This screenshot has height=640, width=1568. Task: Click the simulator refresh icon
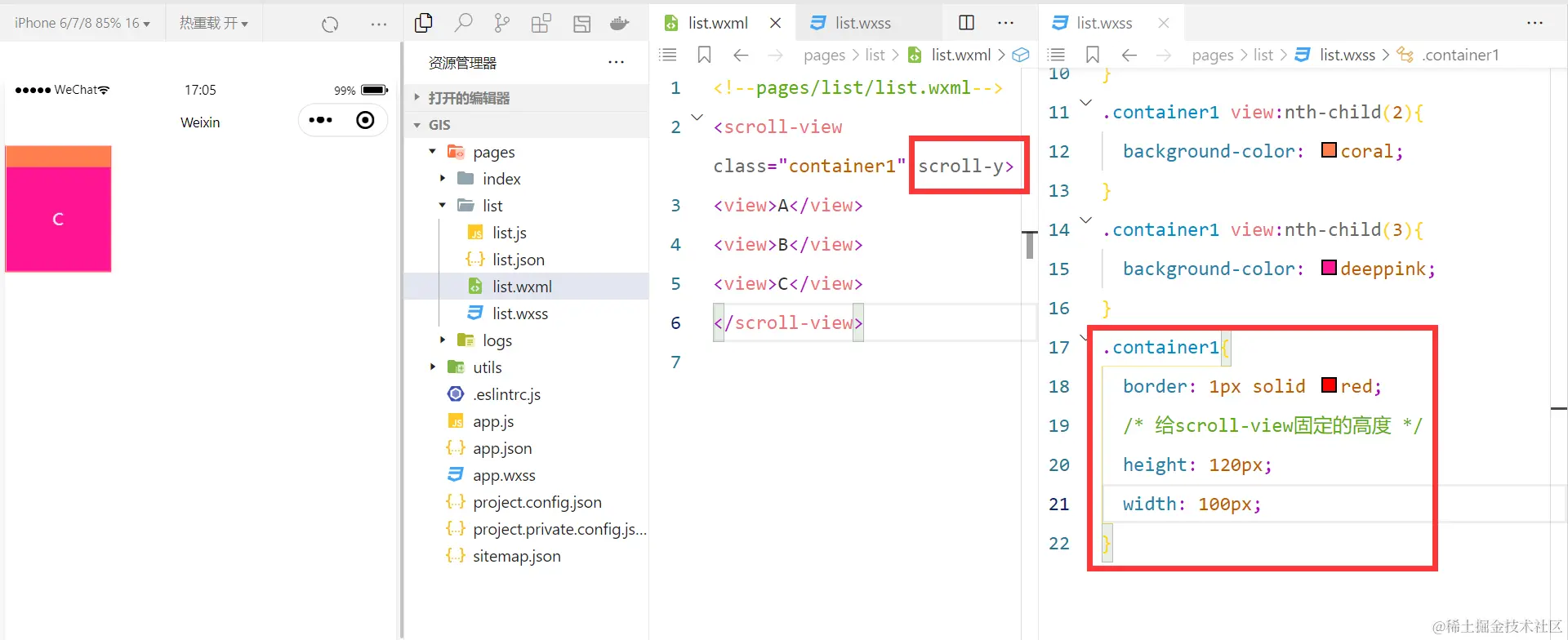pos(330,24)
